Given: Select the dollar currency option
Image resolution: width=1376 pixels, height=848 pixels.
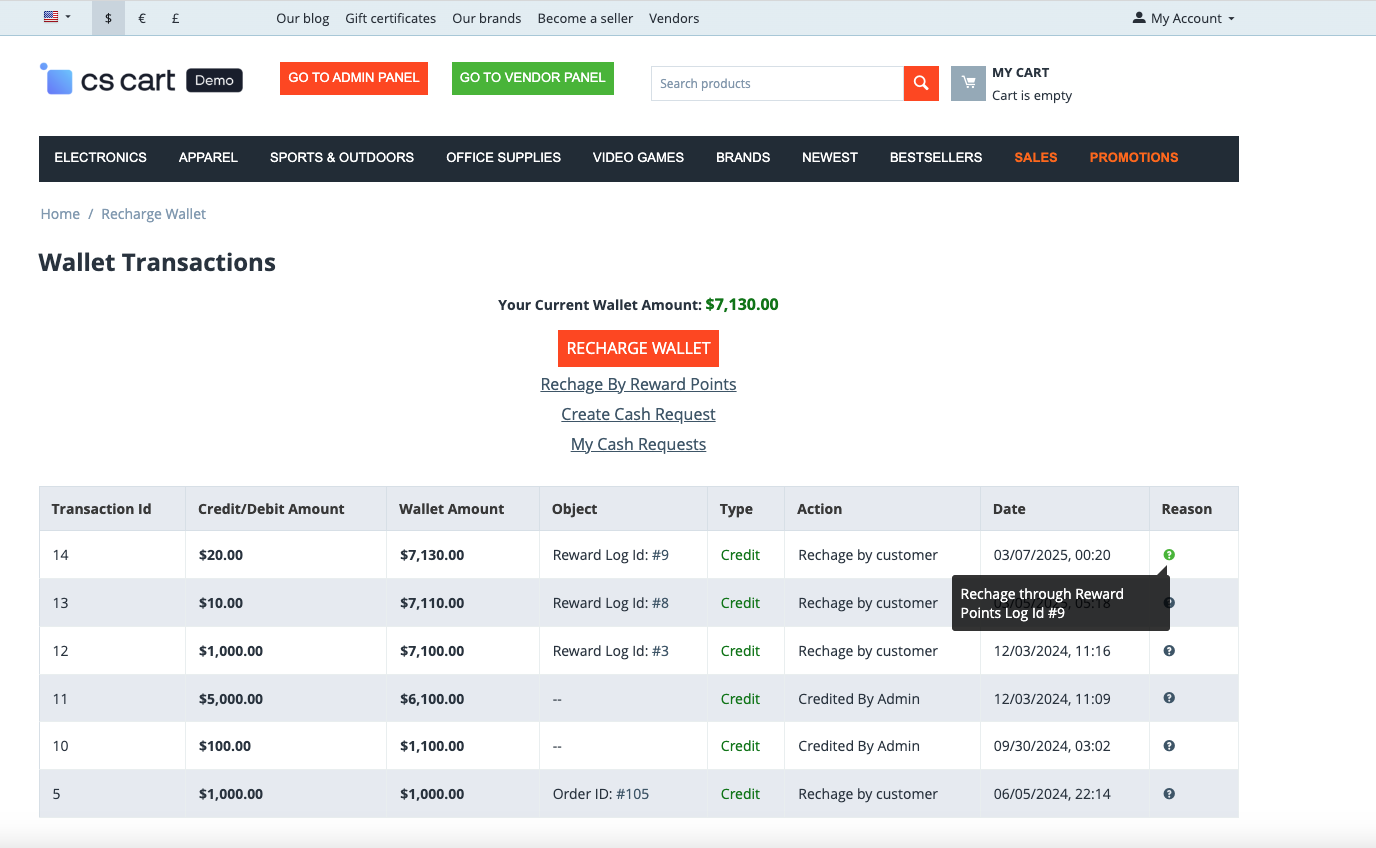Looking at the screenshot, I should point(108,18).
